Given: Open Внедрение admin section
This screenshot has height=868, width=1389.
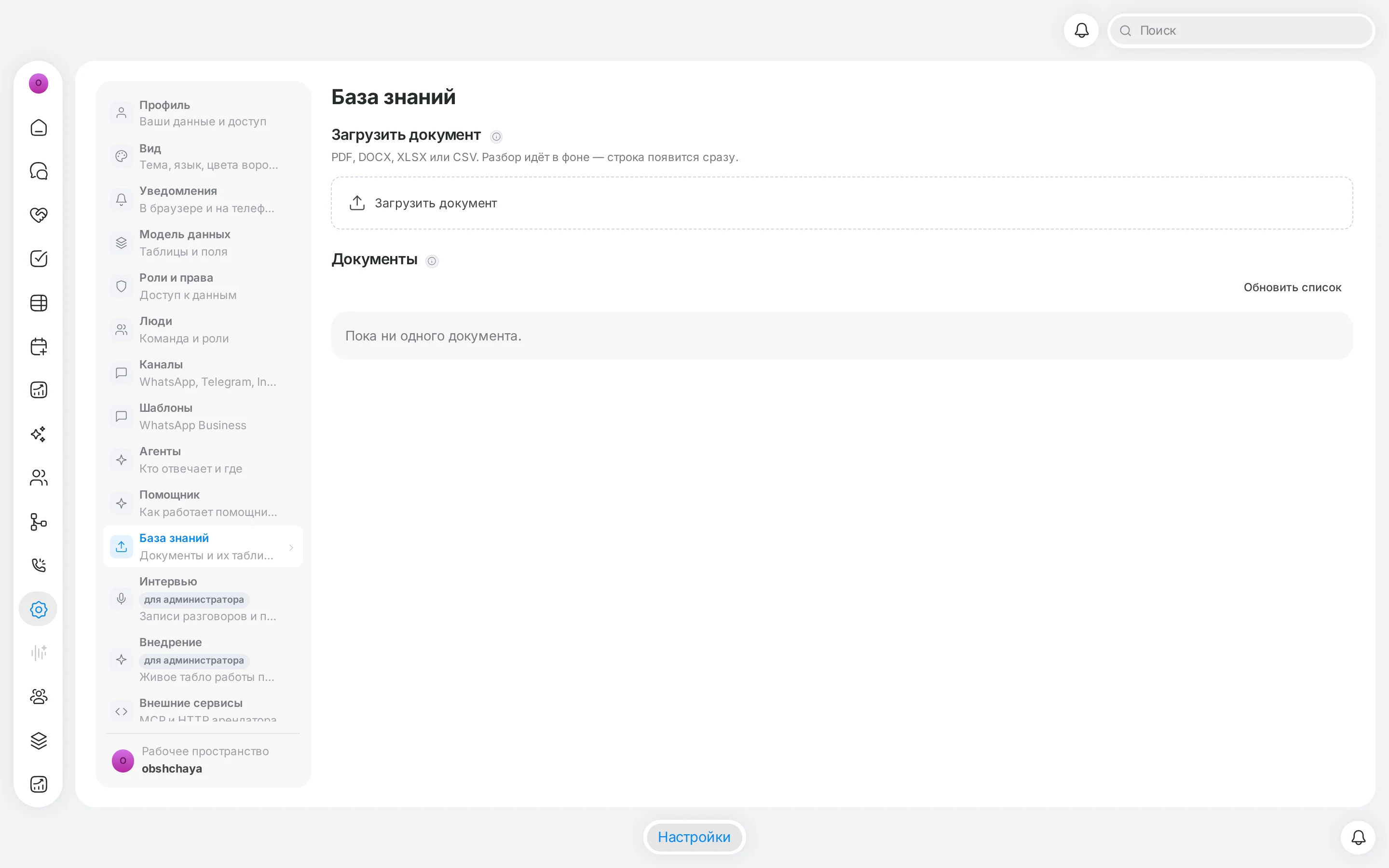Looking at the screenshot, I should [203, 660].
